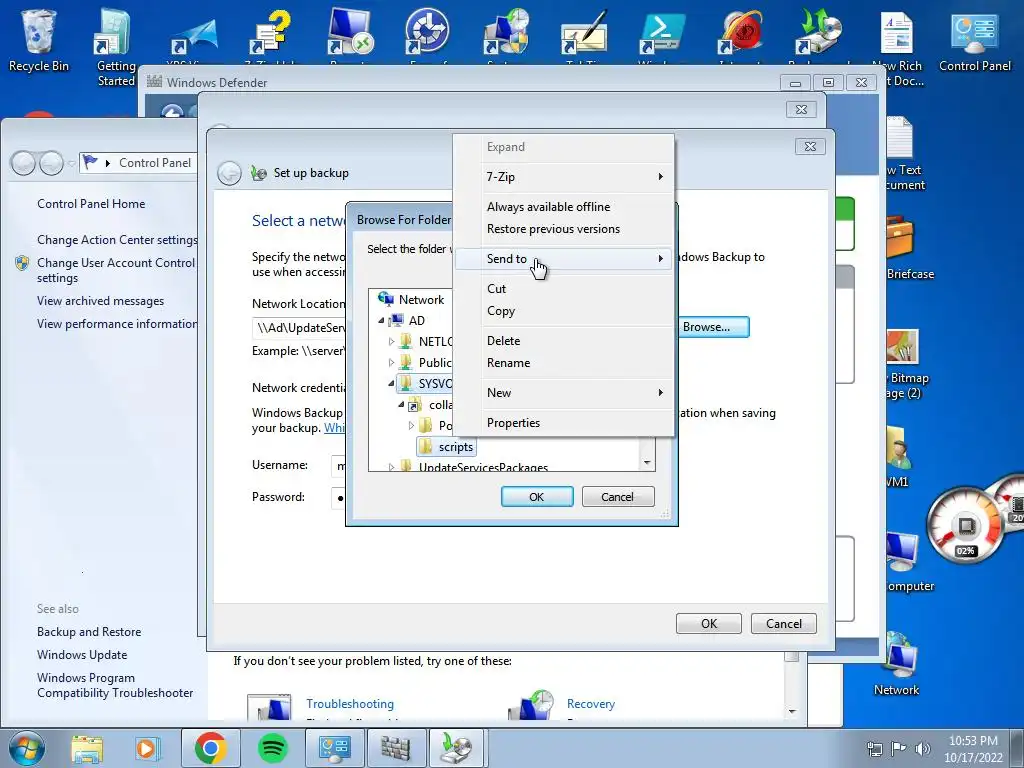Screen dimensions: 1024x768
Task: Switch to Windows Defender taskbar button
Action: pos(395,748)
